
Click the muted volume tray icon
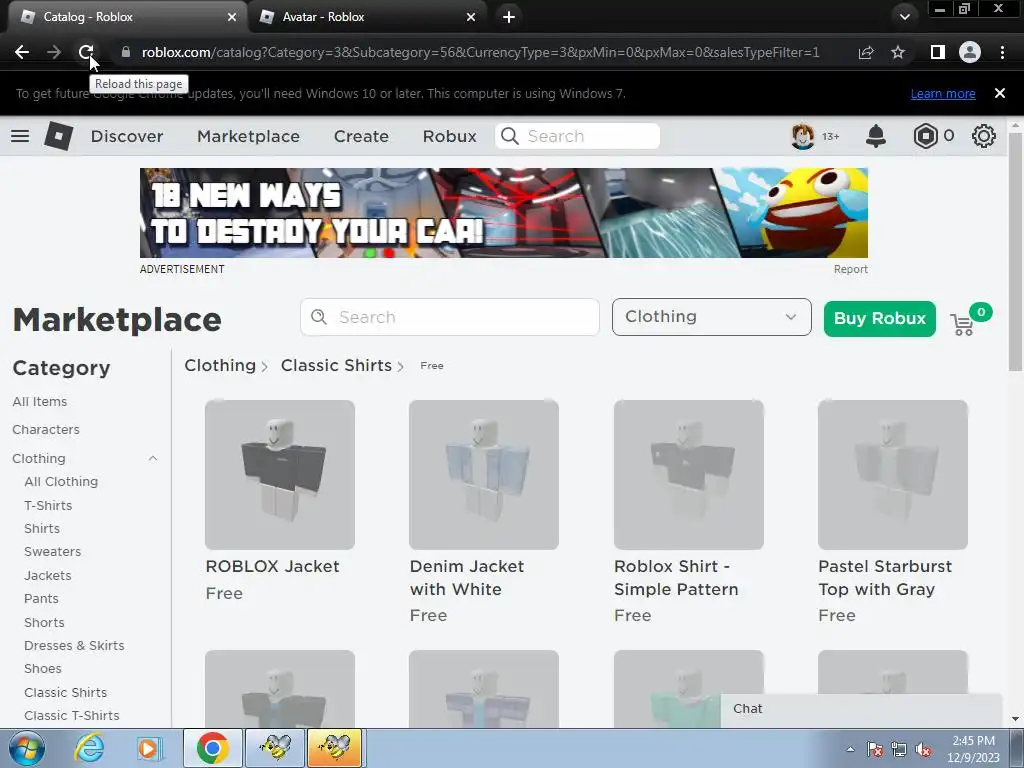pos(923,750)
